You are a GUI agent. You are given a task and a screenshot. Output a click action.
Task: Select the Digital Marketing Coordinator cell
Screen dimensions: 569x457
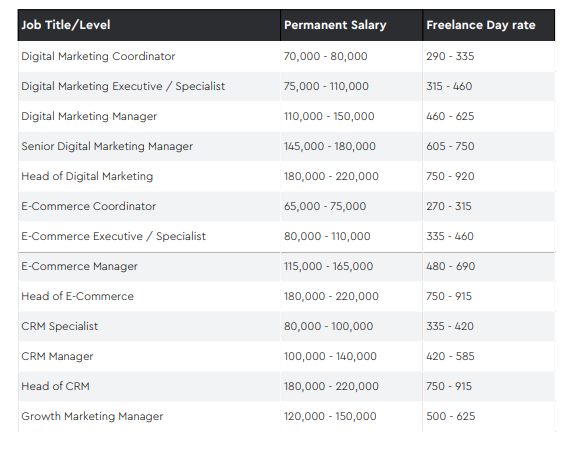(x=98, y=56)
